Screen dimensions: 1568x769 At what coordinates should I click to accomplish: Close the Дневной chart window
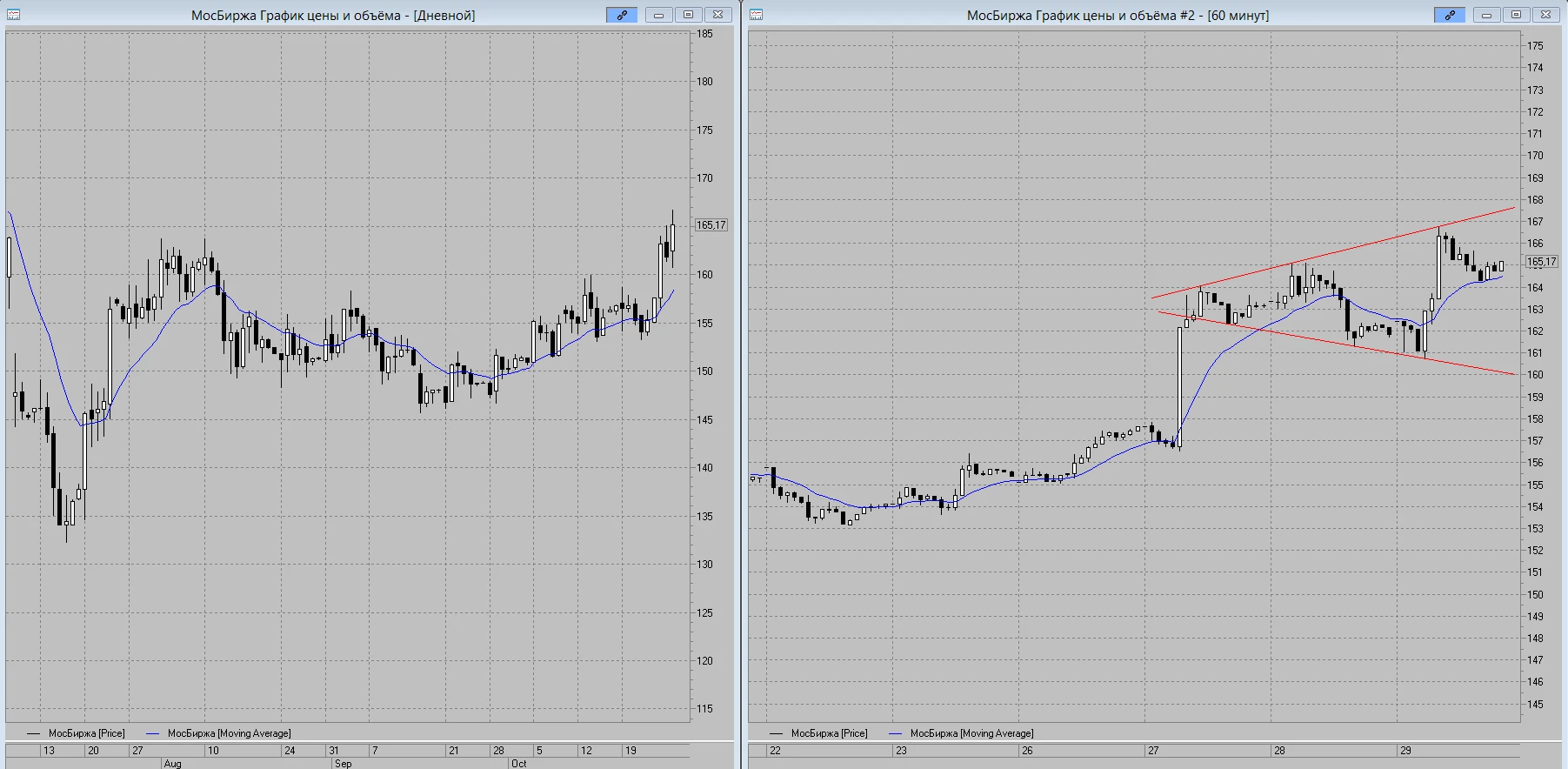(717, 15)
